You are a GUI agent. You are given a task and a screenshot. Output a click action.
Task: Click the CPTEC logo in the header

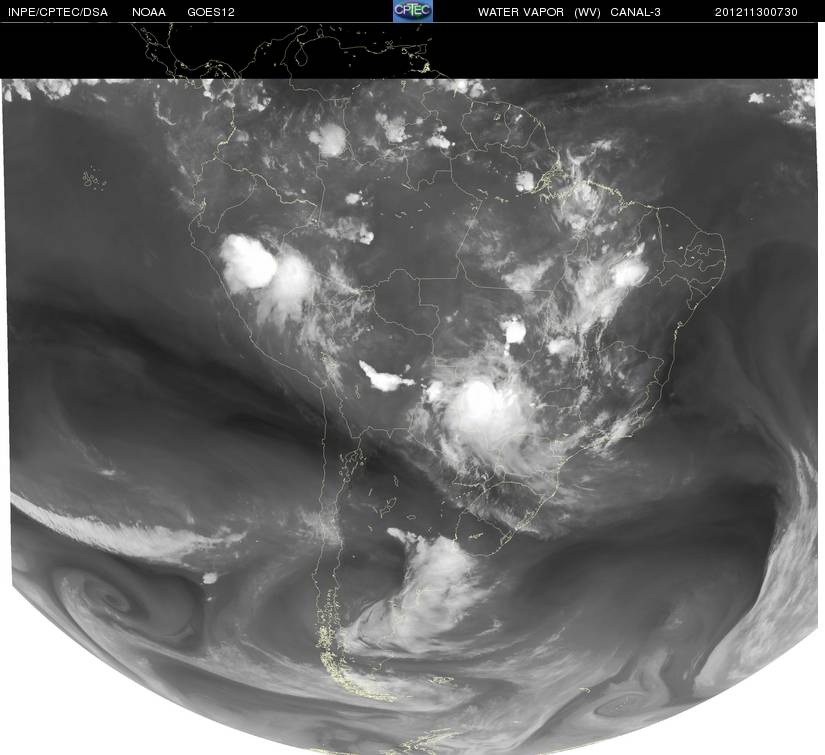pyautogui.click(x=413, y=11)
